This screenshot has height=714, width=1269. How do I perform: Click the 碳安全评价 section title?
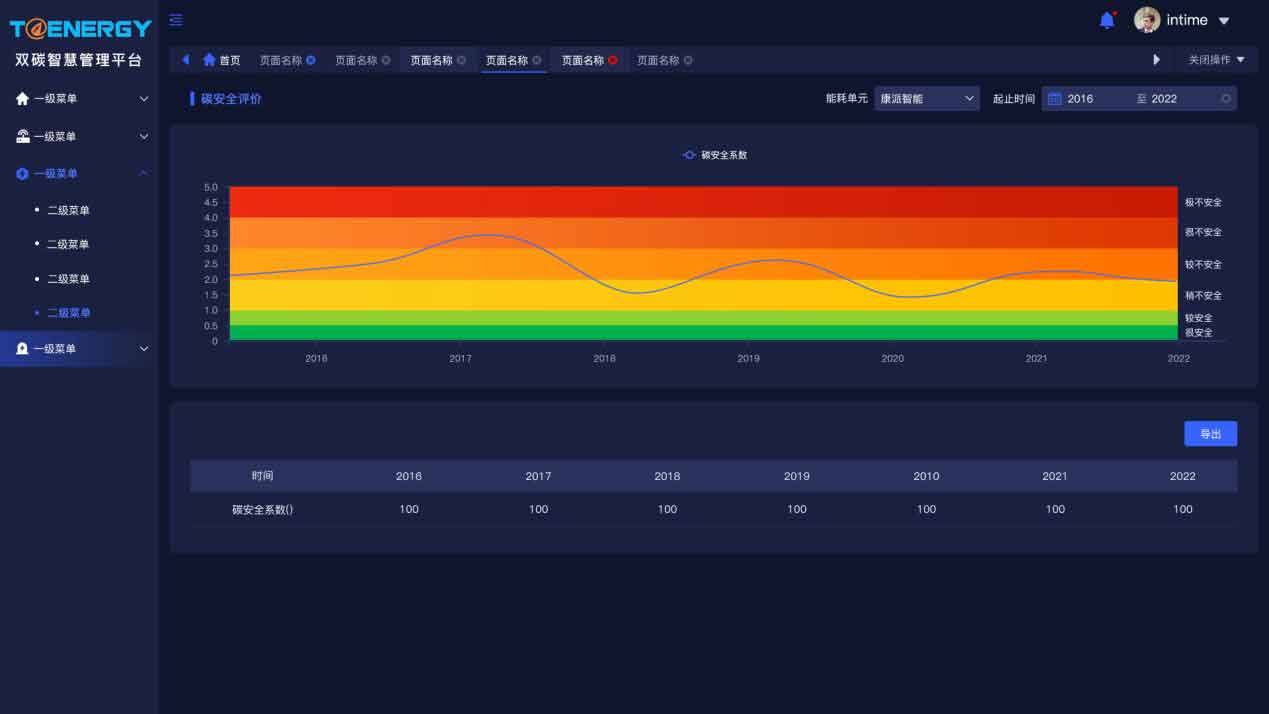231,99
